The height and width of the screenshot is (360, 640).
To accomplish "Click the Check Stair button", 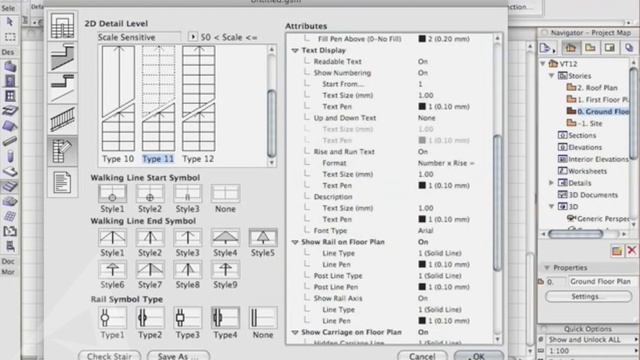I will pos(109,356).
